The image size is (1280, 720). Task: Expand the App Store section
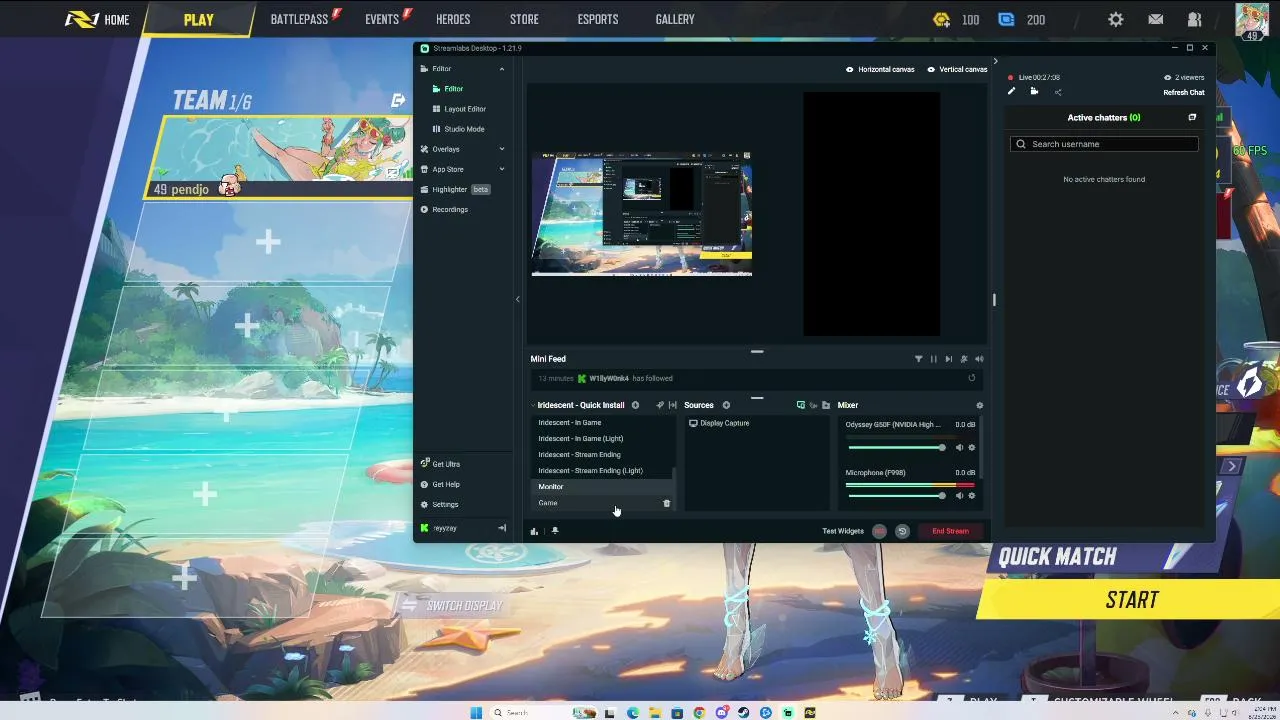point(502,169)
